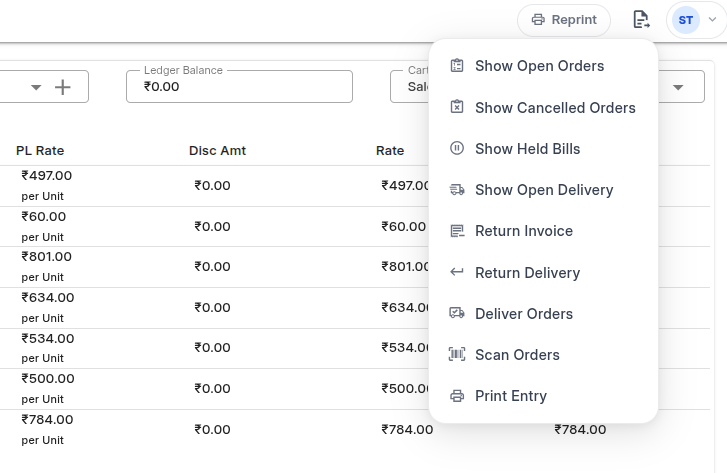
Task: Click the Ledger Balance field
Action: [x=239, y=87]
